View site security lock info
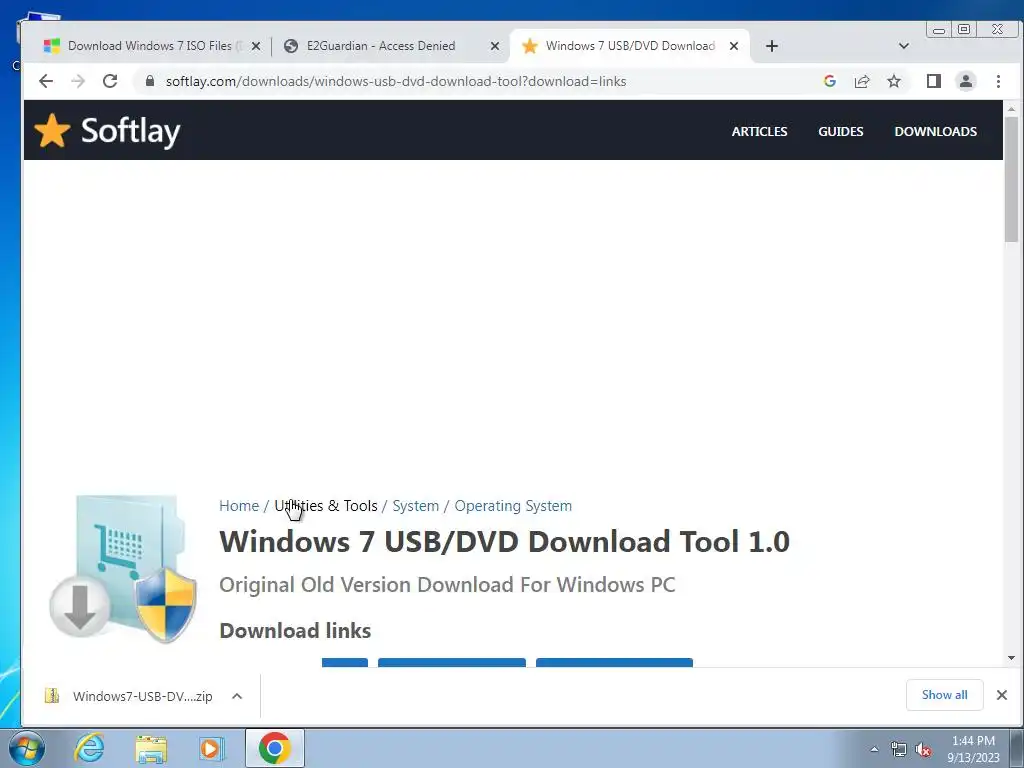Viewport: 1024px width, 768px height. (150, 81)
